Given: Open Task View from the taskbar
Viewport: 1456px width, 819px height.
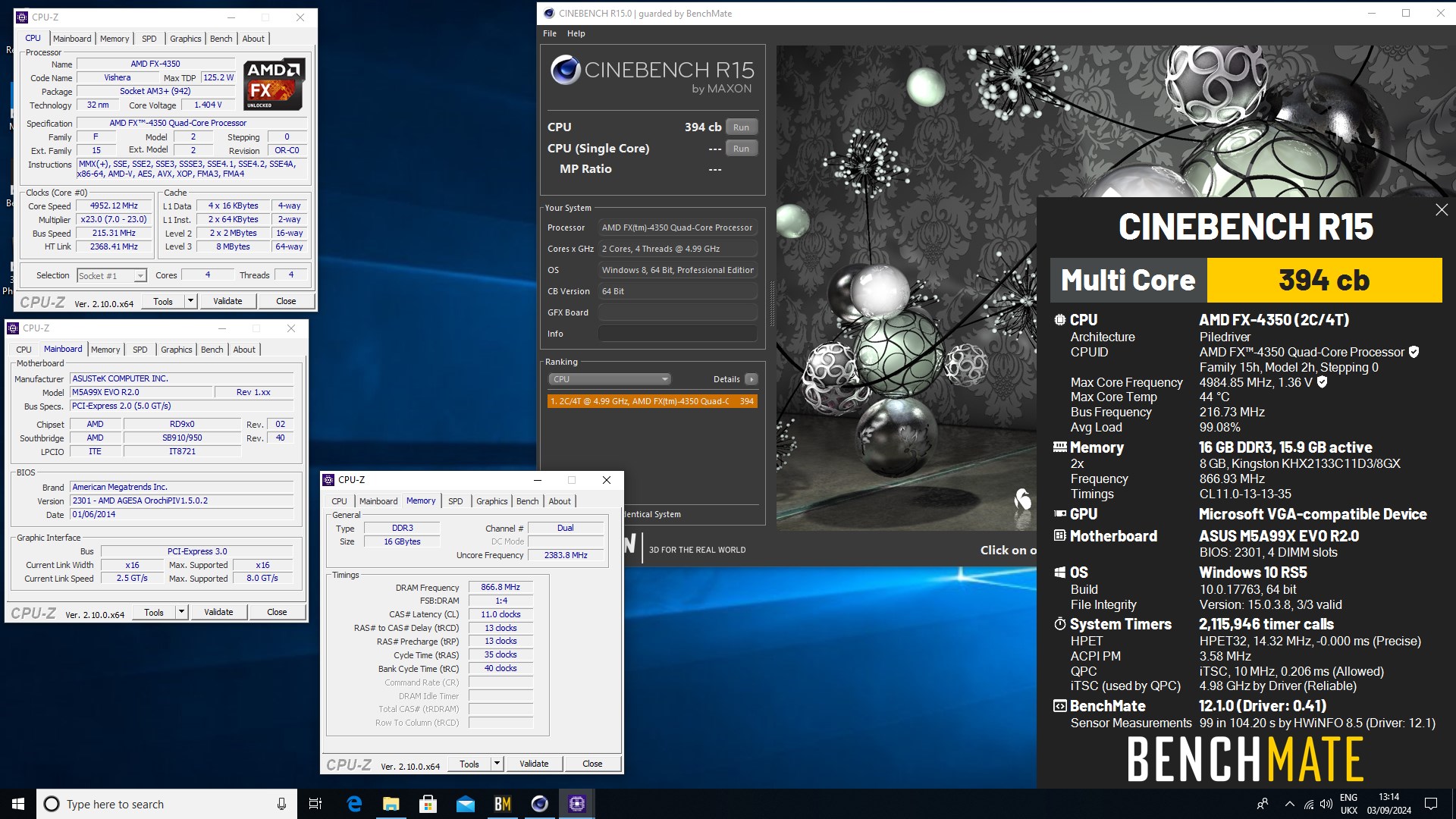Looking at the screenshot, I should tap(315, 804).
